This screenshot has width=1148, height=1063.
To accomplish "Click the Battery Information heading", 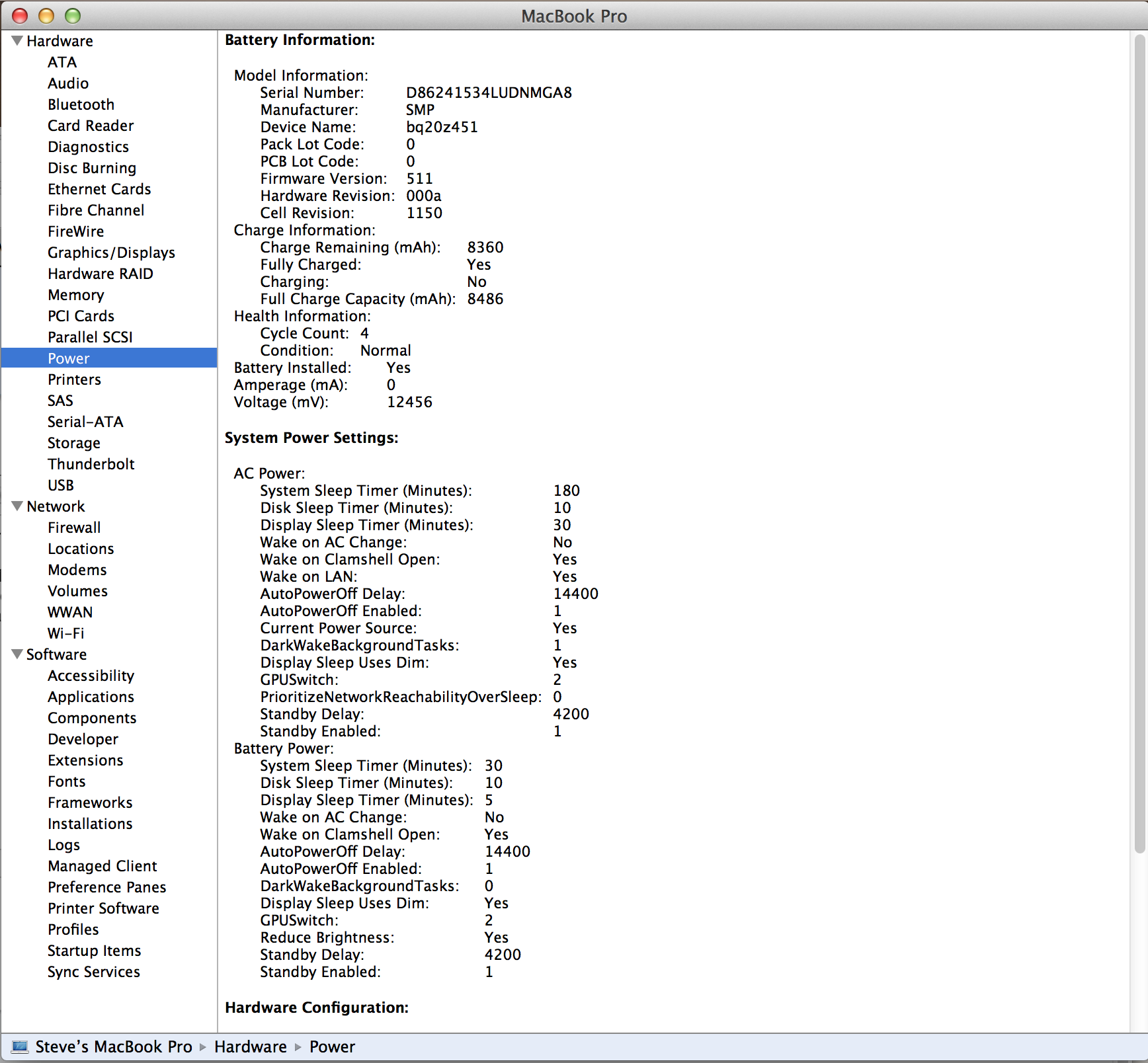I will [x=300, y=40].
